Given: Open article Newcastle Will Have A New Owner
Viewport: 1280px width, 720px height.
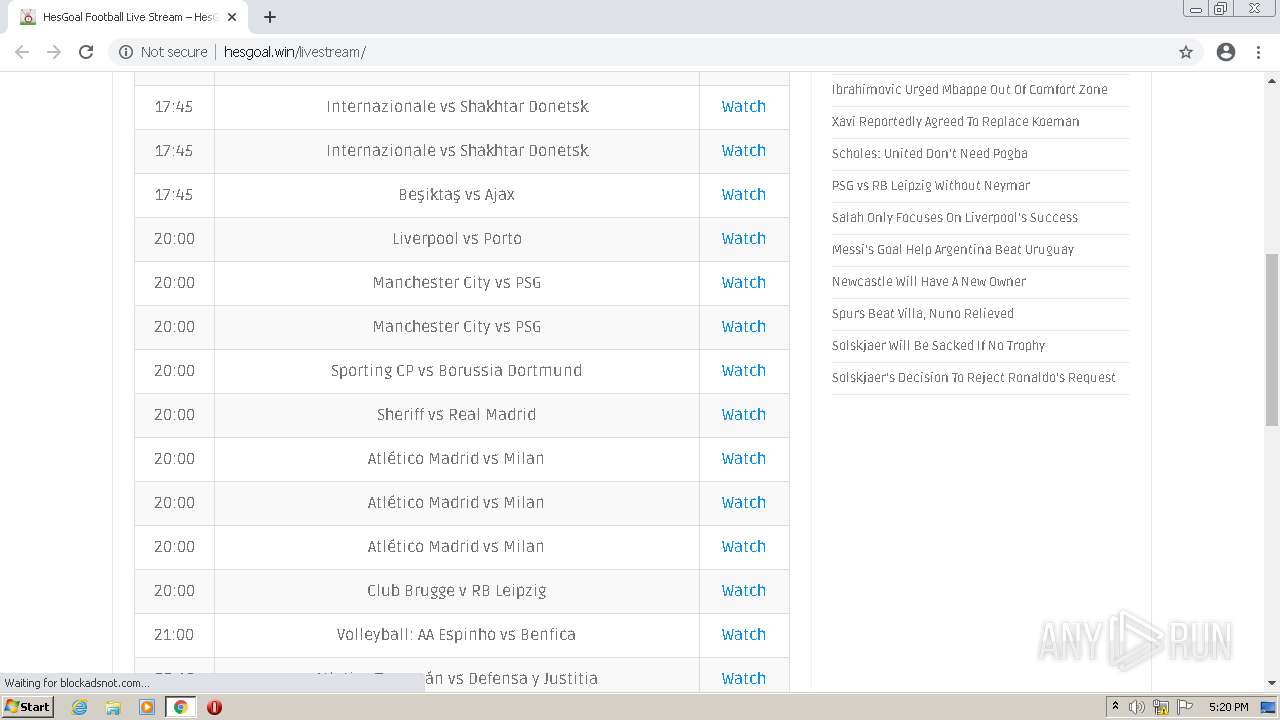Looking at the screenshot, I should pyautogui.click(x=928, y=282).
